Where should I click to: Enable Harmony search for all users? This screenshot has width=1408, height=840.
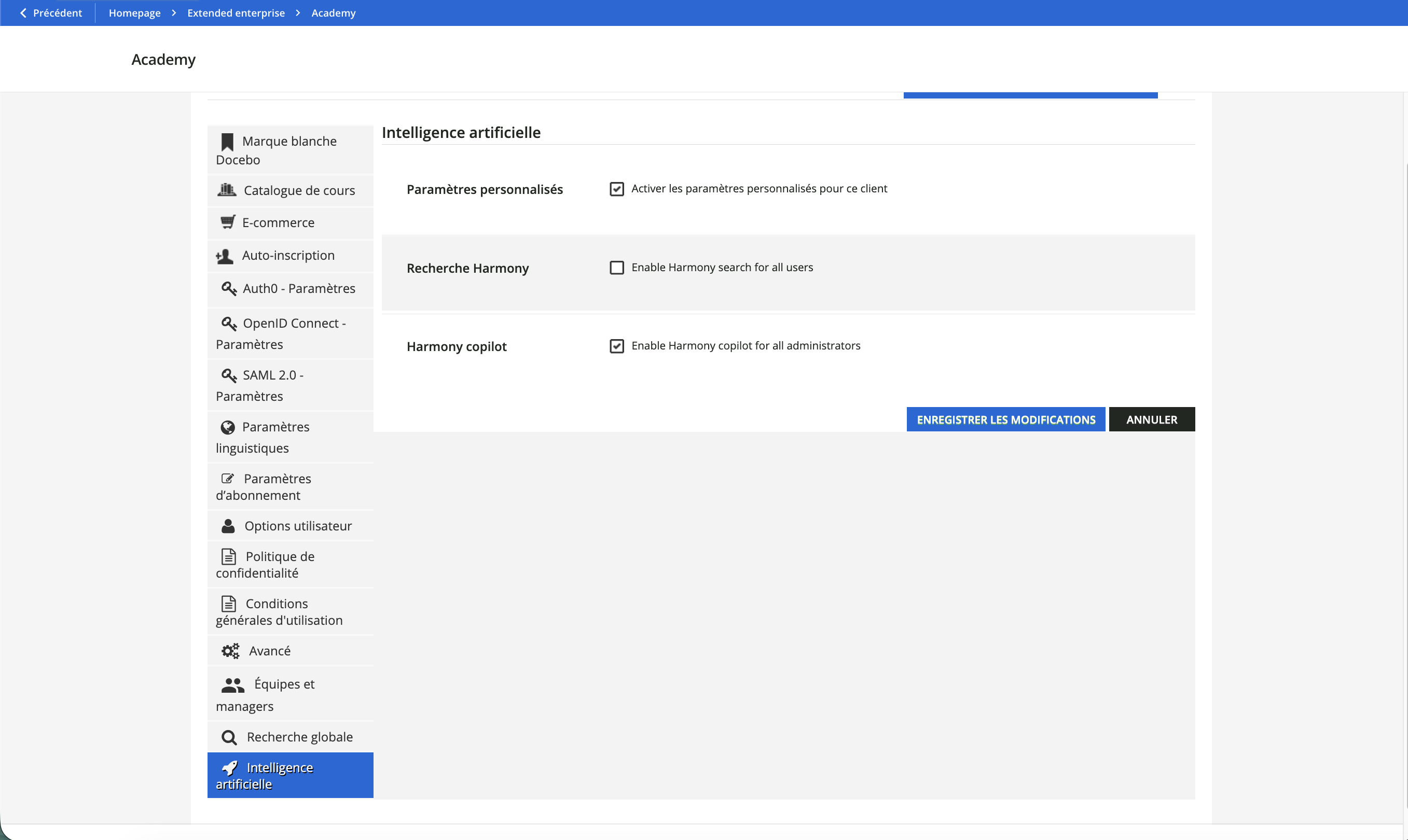(616, 268)
